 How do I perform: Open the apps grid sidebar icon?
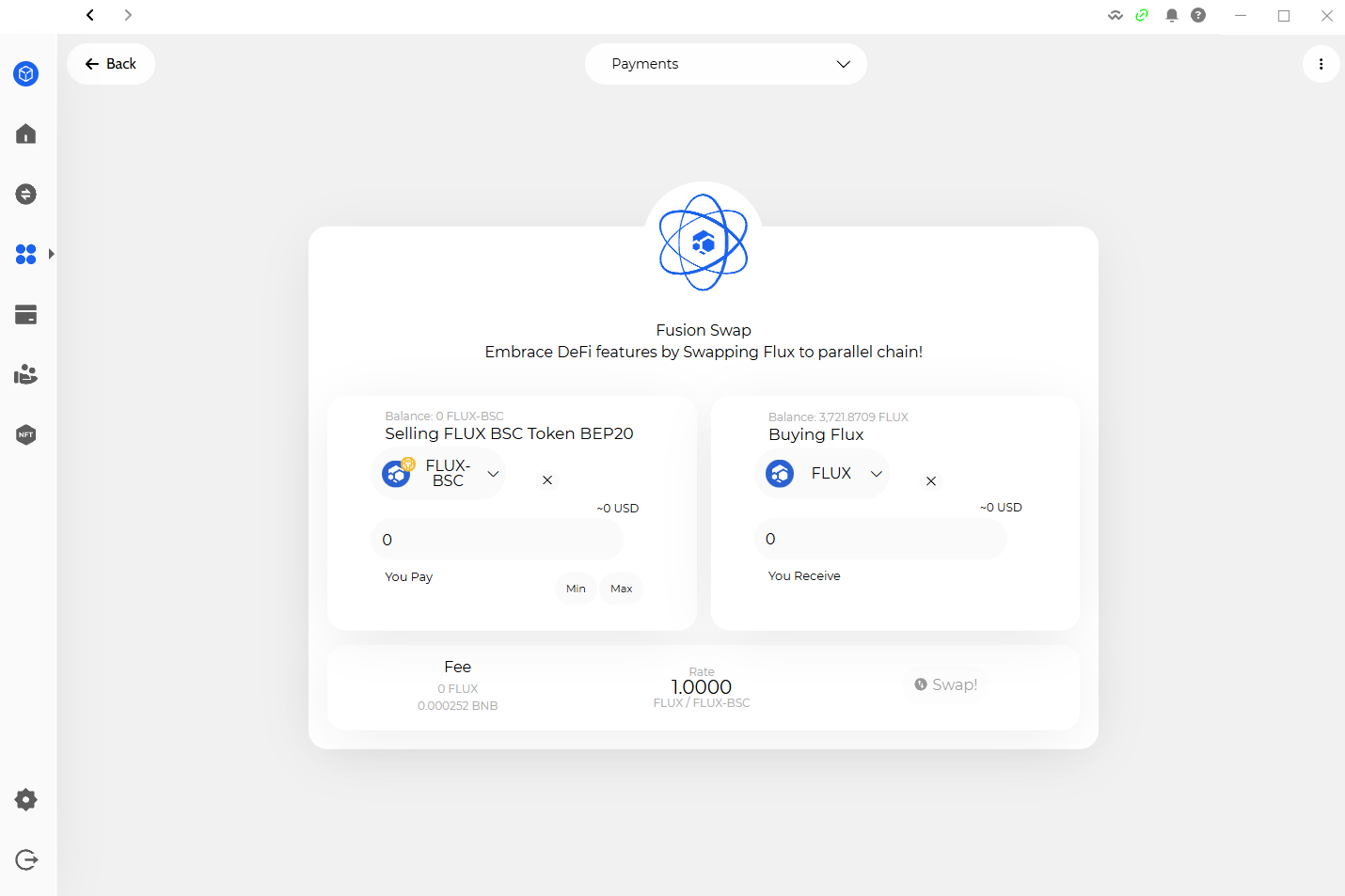26,254
